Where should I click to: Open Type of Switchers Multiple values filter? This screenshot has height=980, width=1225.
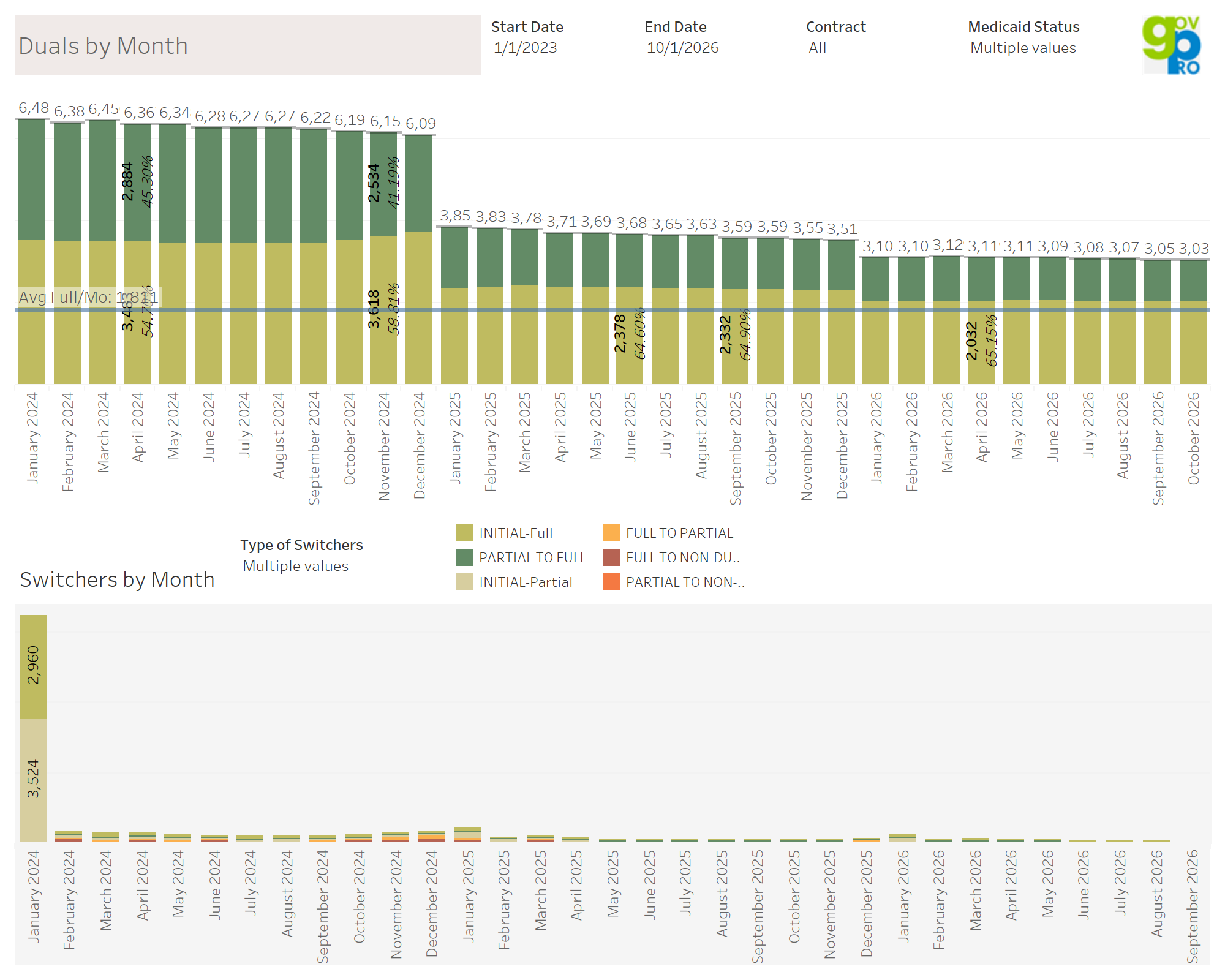coord(295,566)
